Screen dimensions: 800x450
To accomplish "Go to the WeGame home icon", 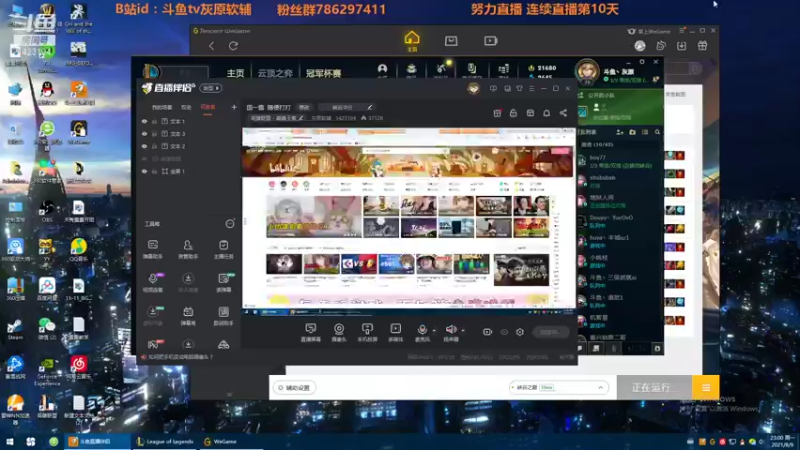I will coord(412,41).
